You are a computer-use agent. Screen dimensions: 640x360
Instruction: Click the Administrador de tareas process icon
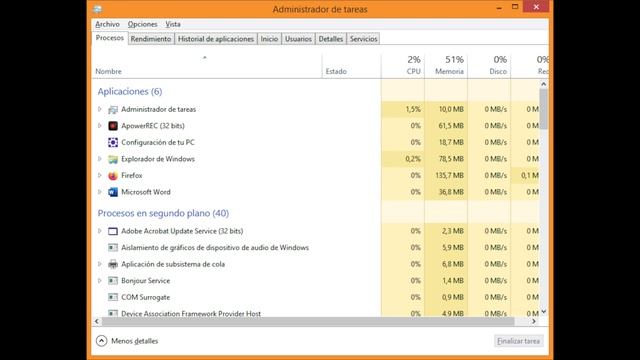click(x=113, y=109)
